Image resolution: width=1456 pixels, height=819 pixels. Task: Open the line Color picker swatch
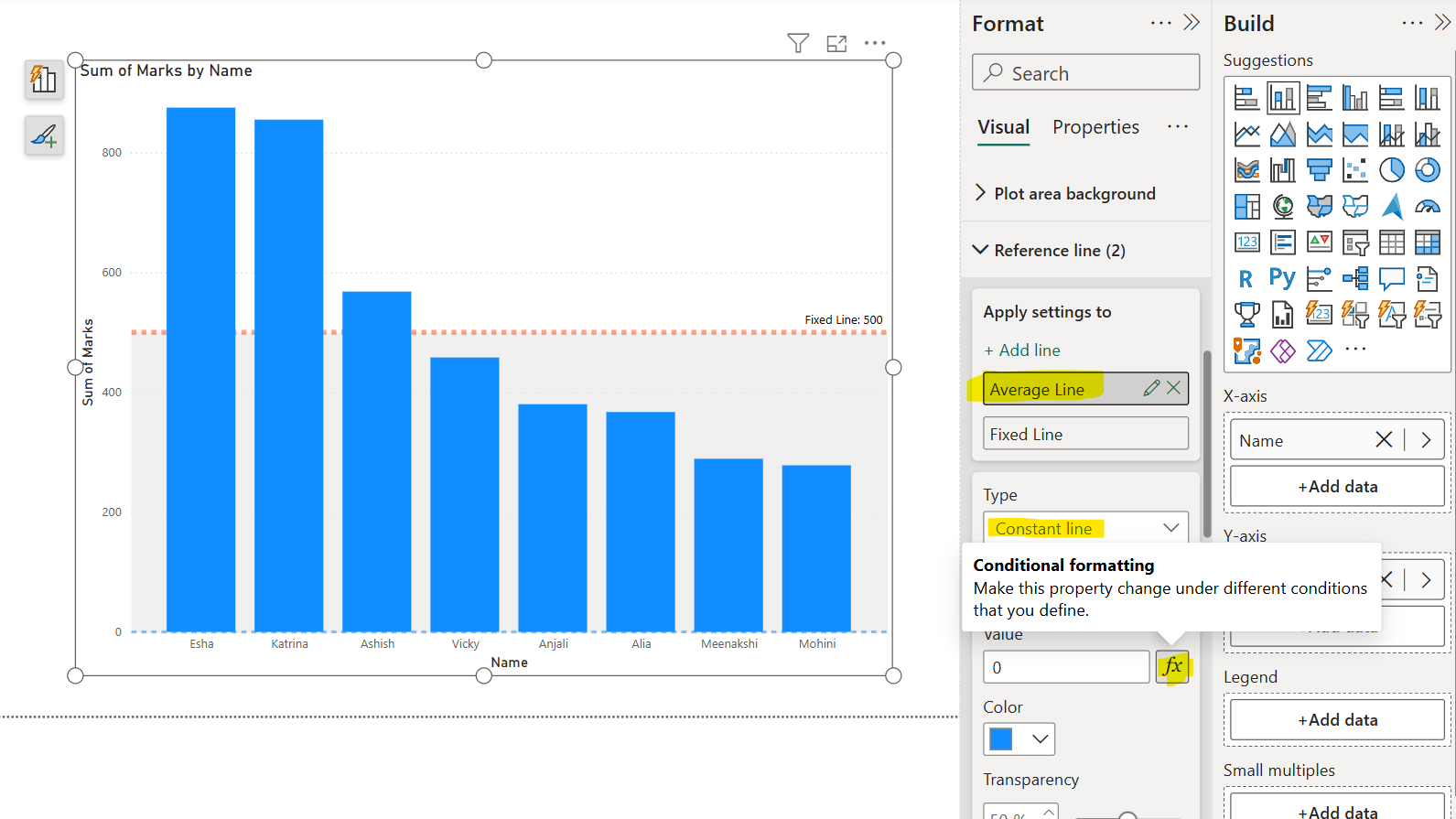click(1019, 738)
